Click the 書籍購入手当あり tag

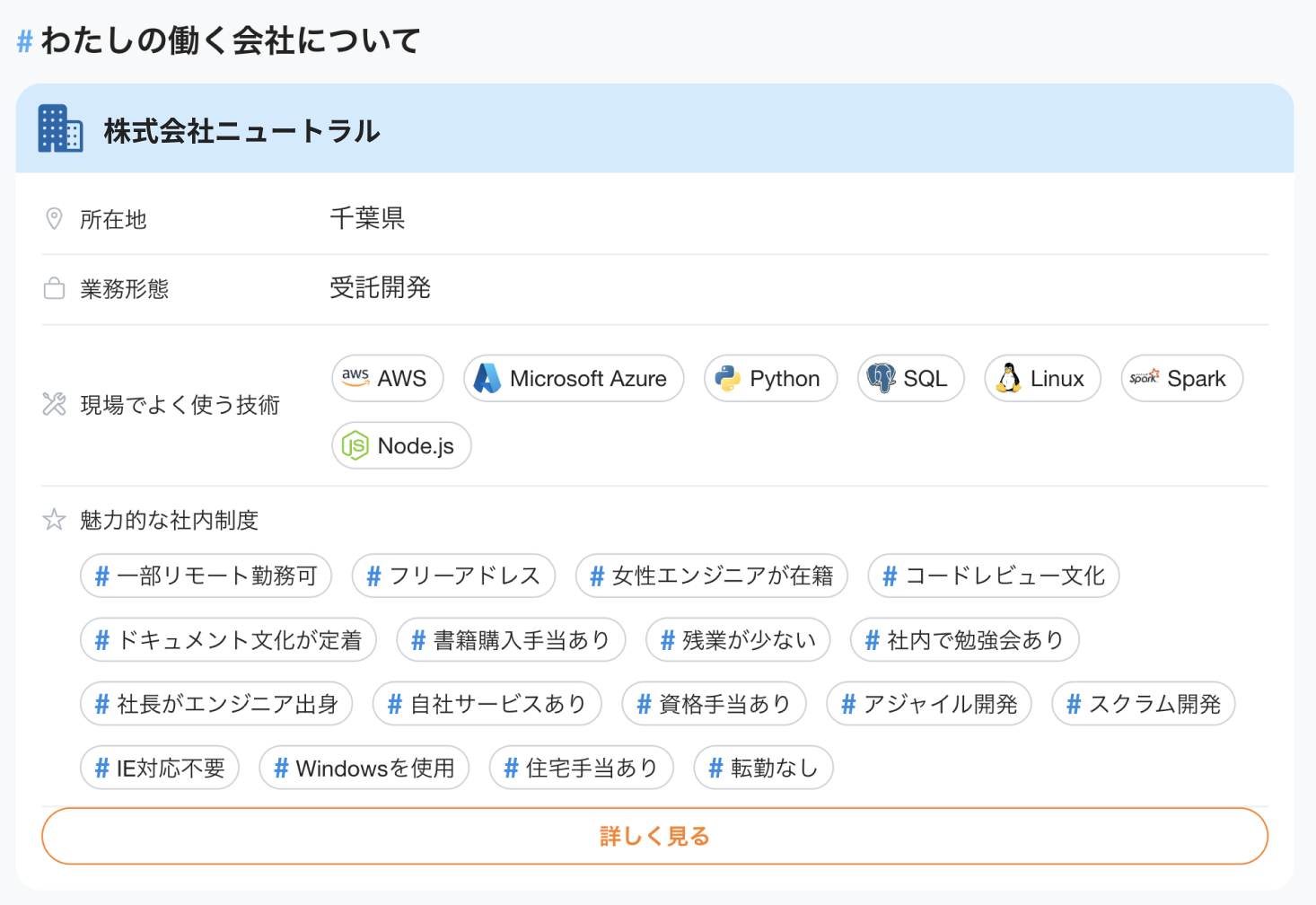coord(511,640)
